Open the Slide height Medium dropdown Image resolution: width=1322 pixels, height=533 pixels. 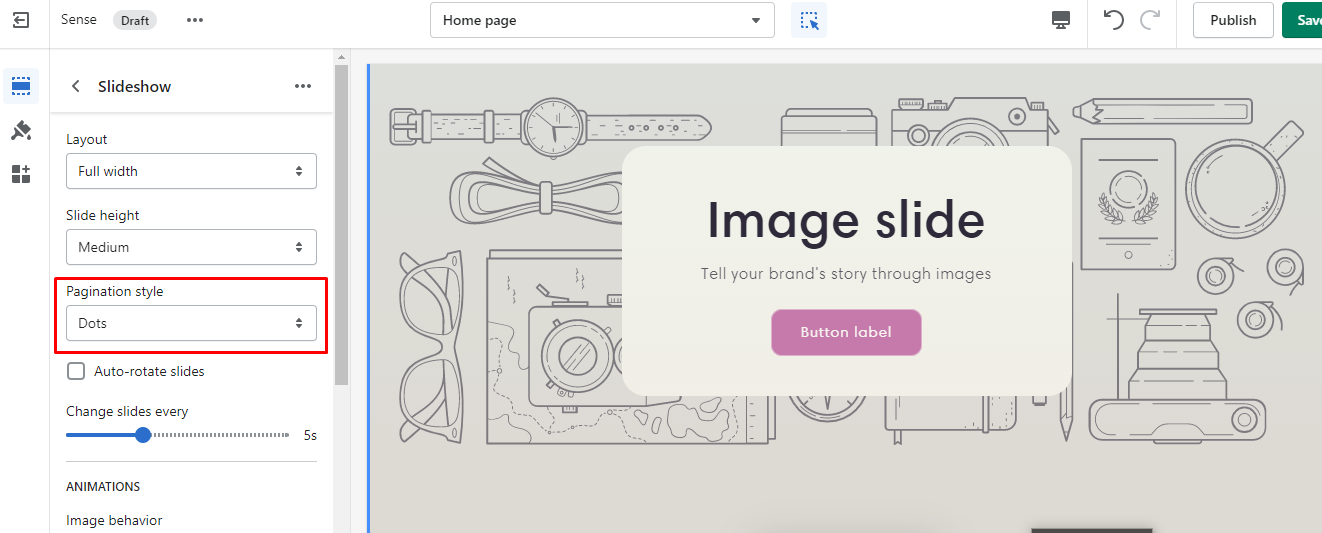point(191,247)
